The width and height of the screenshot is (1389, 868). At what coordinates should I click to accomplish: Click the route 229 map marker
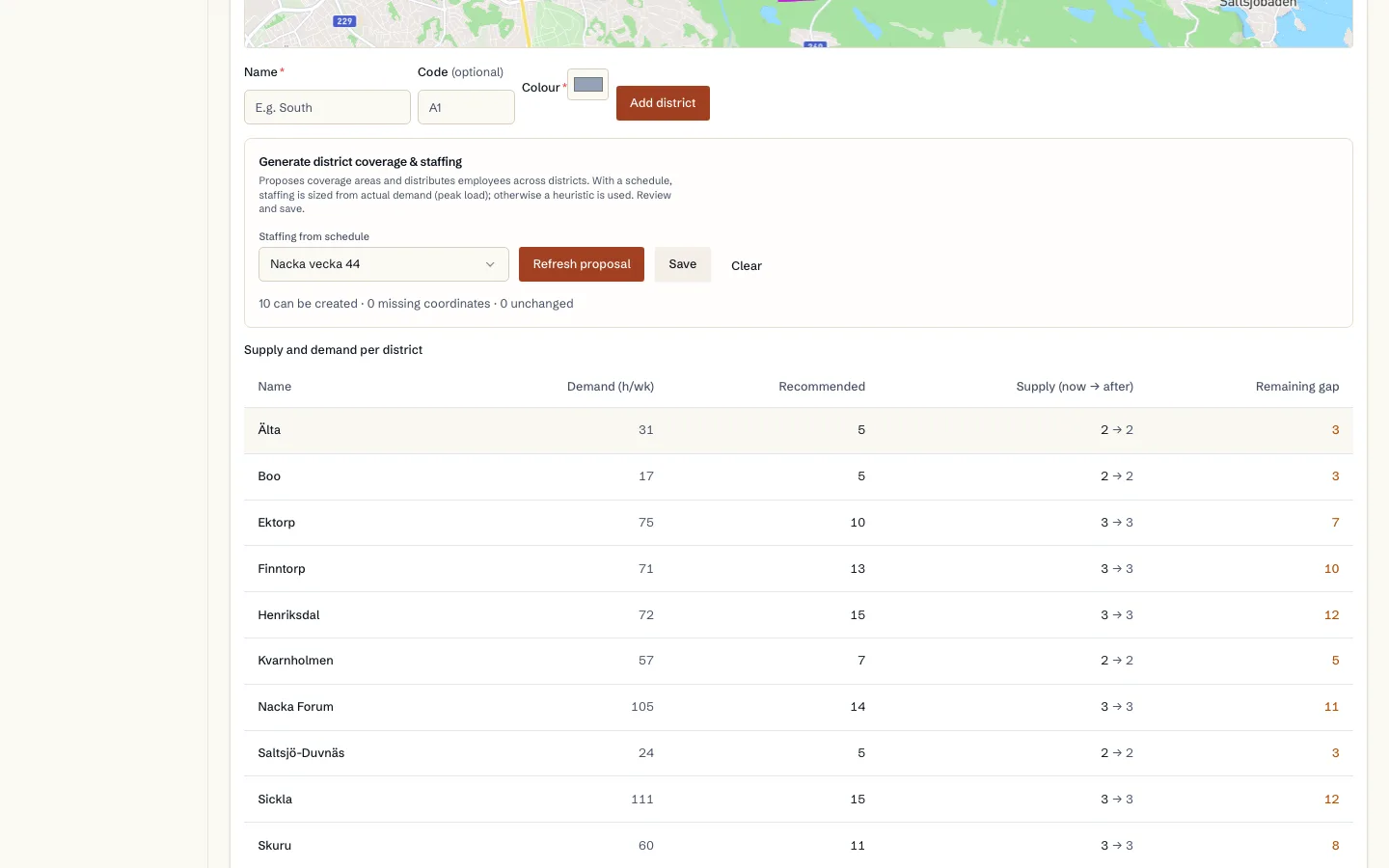pos(344,21)
